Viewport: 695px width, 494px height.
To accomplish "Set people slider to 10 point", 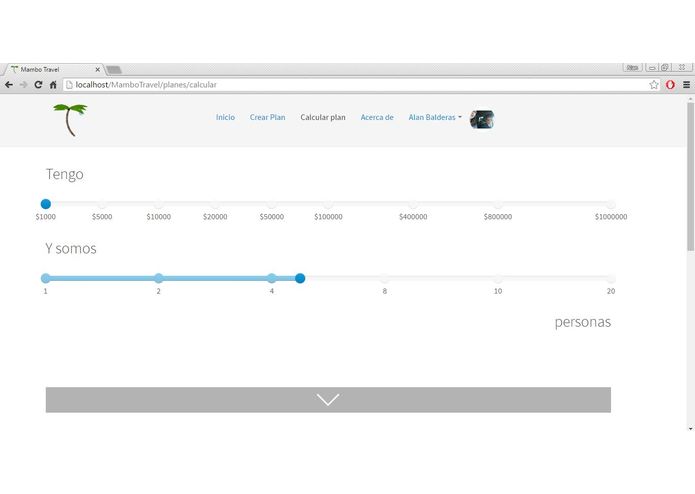I will point(498,278).
